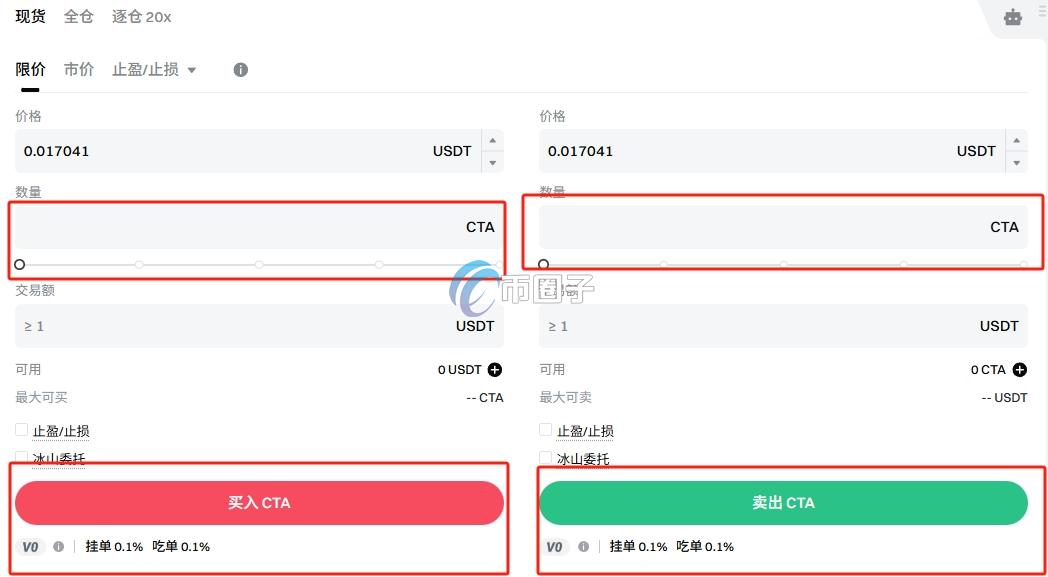Click the down stepper on the sell price field
This screenshot has width=1048, height=577.
(x=1016, y=162)
